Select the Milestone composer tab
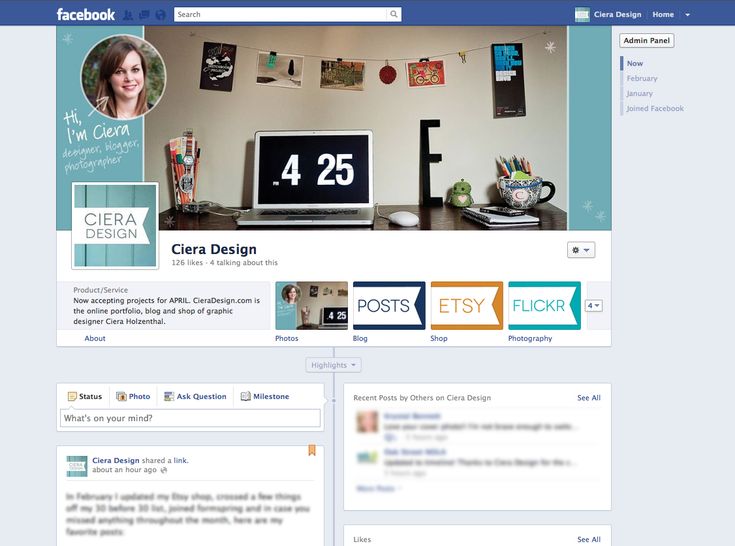 [x=265, y=397]
